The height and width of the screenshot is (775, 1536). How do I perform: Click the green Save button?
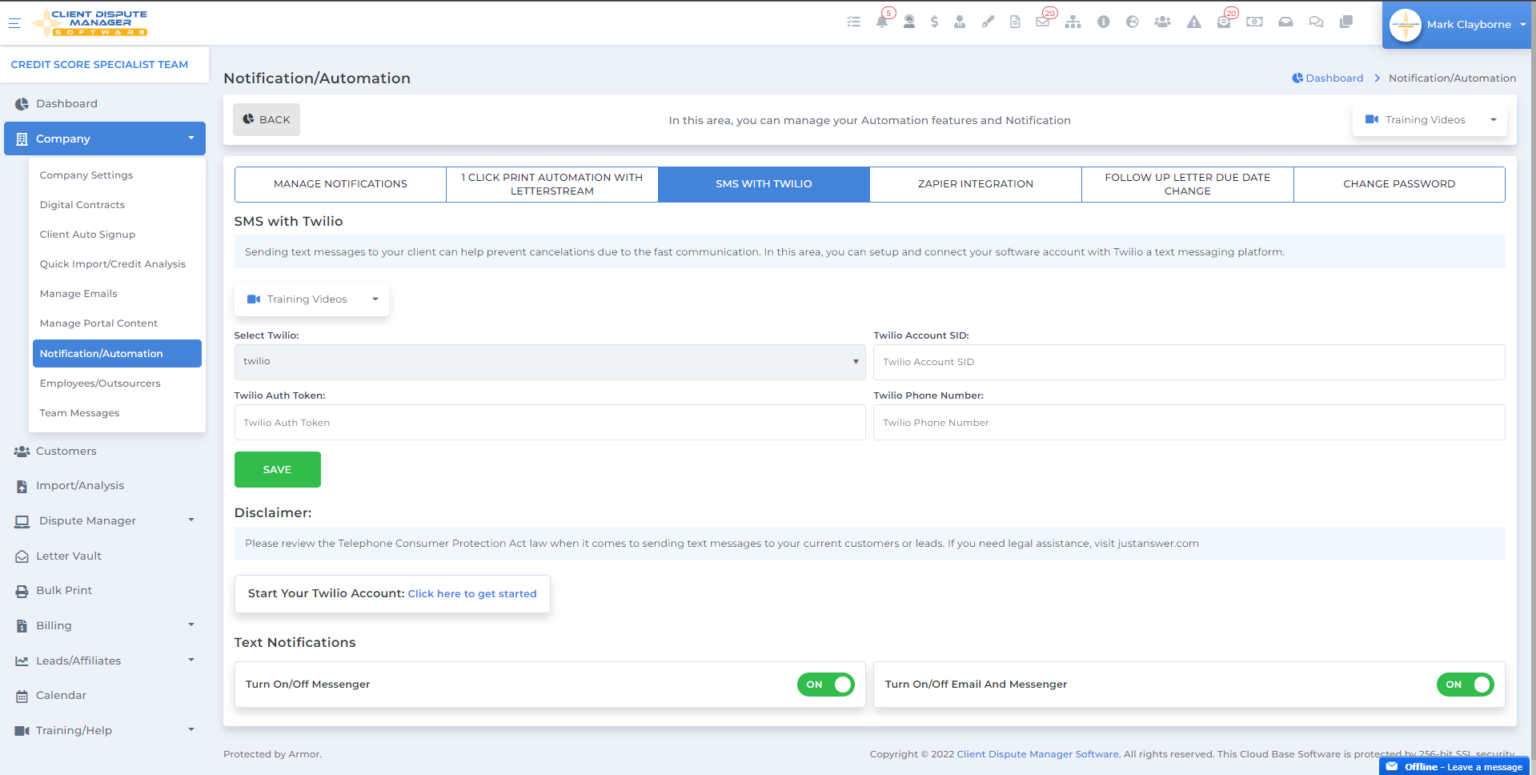pos(277,469)
